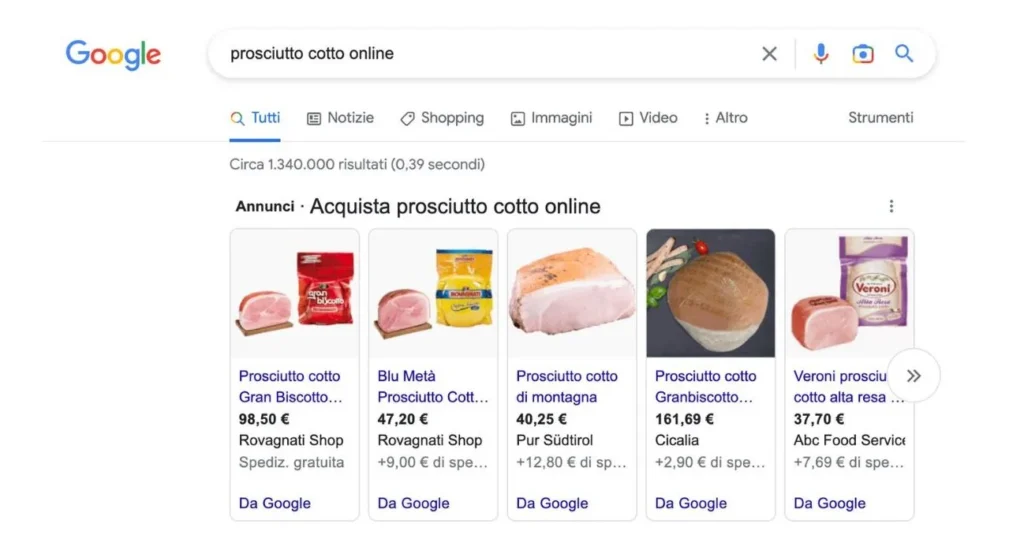Switch to the Shopping tab

pos(442,118)
